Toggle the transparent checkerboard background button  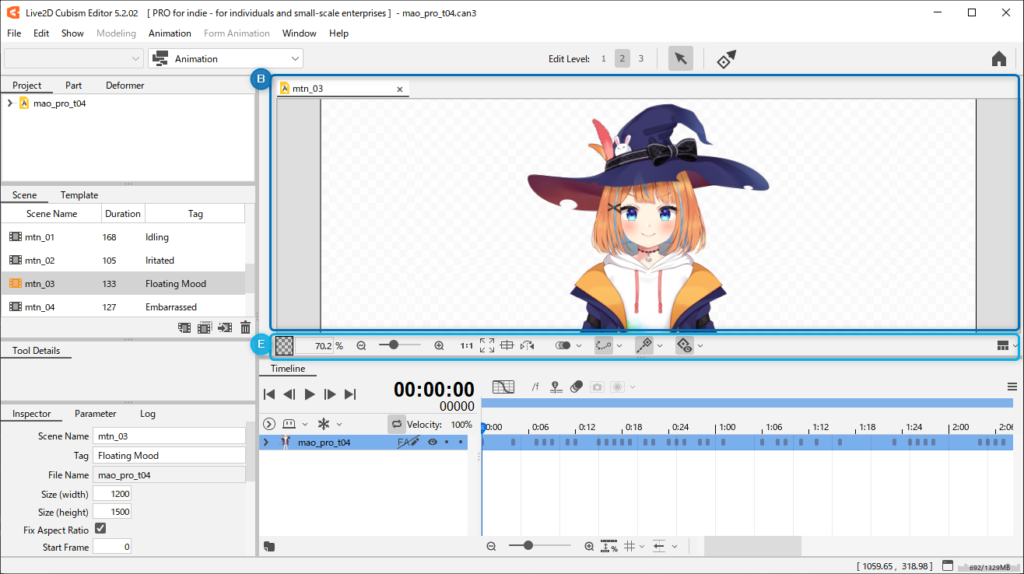[x=284, y=345]
